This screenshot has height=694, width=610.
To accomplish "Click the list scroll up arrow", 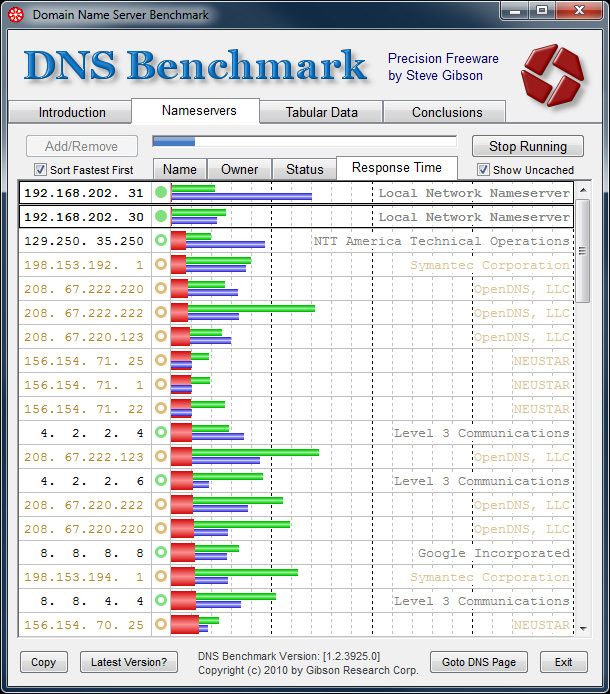I will (x=583, y=190).
